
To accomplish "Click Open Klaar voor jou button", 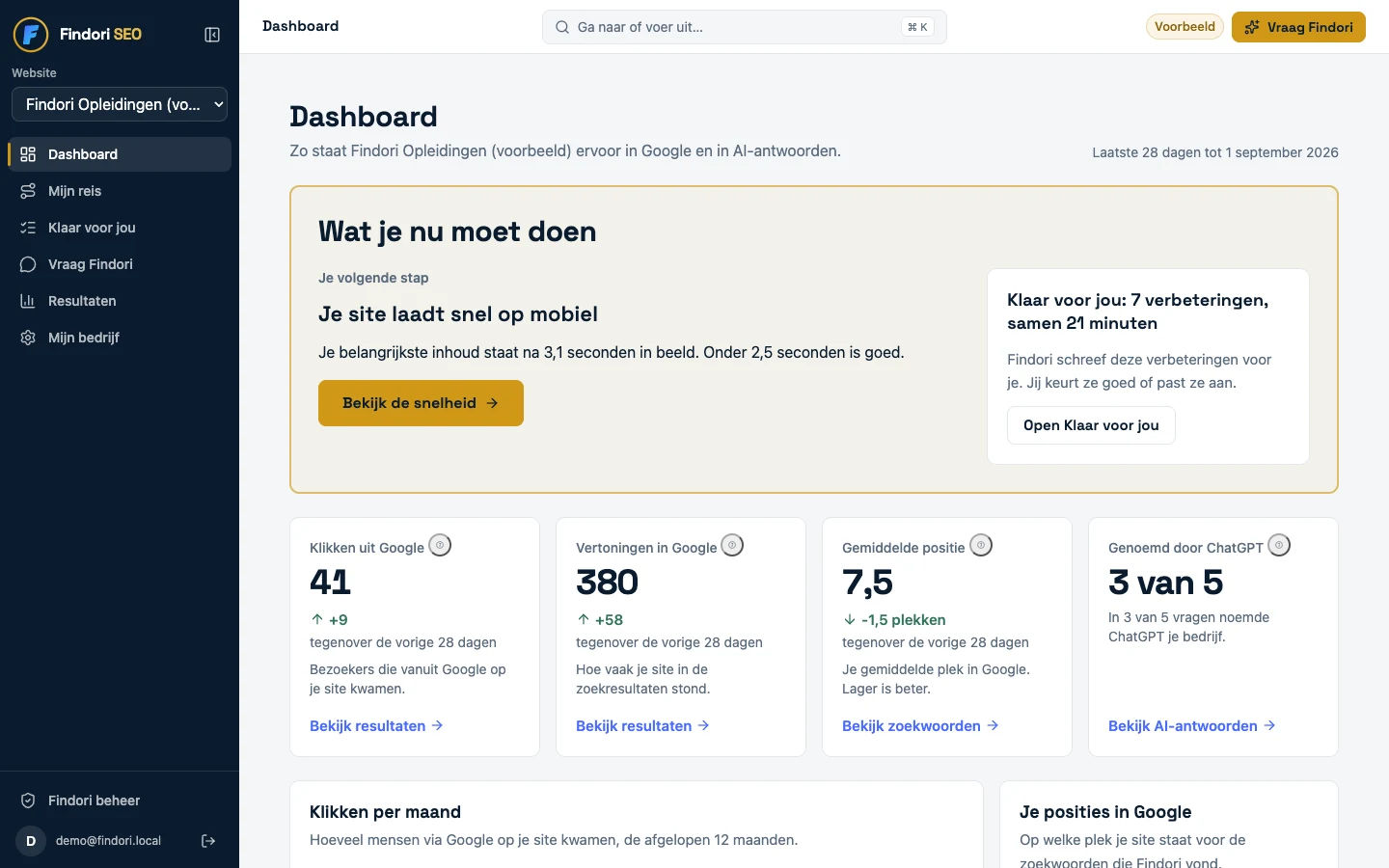I will [x=1091, y=425].
